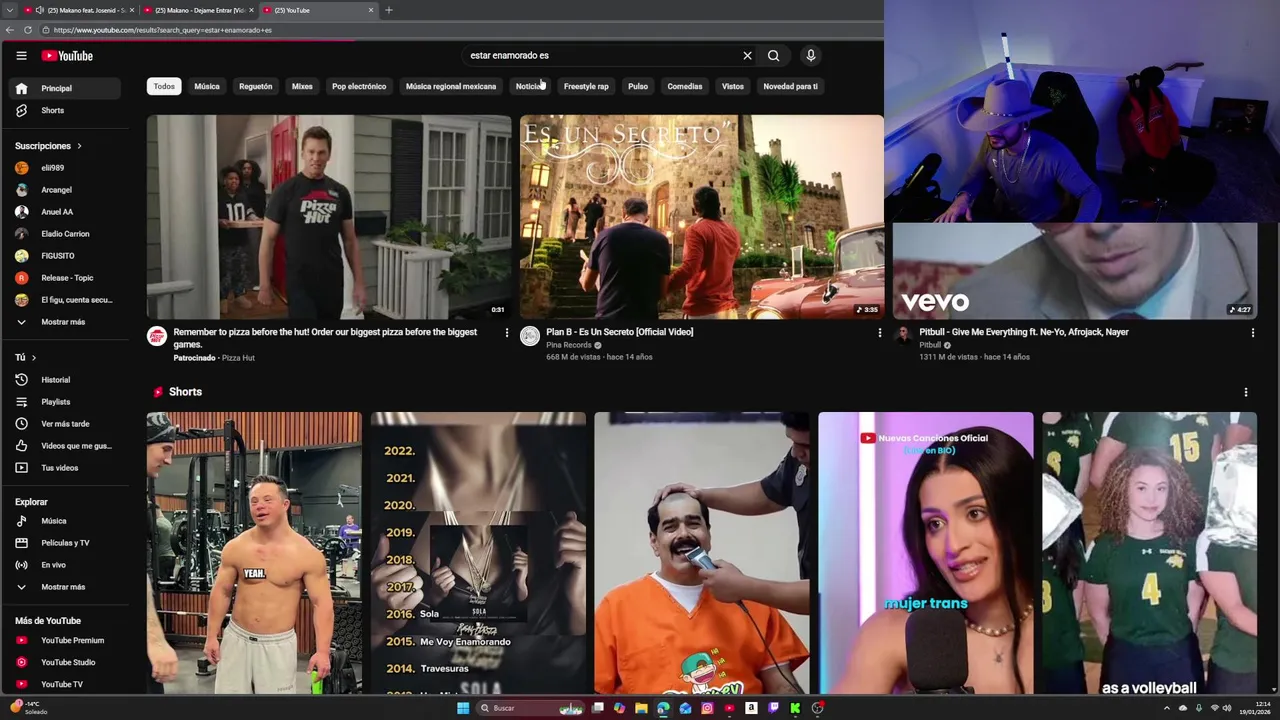Open YouTube Studio link
This screenshot has height=720, width=1280.
tap(65, 662)
